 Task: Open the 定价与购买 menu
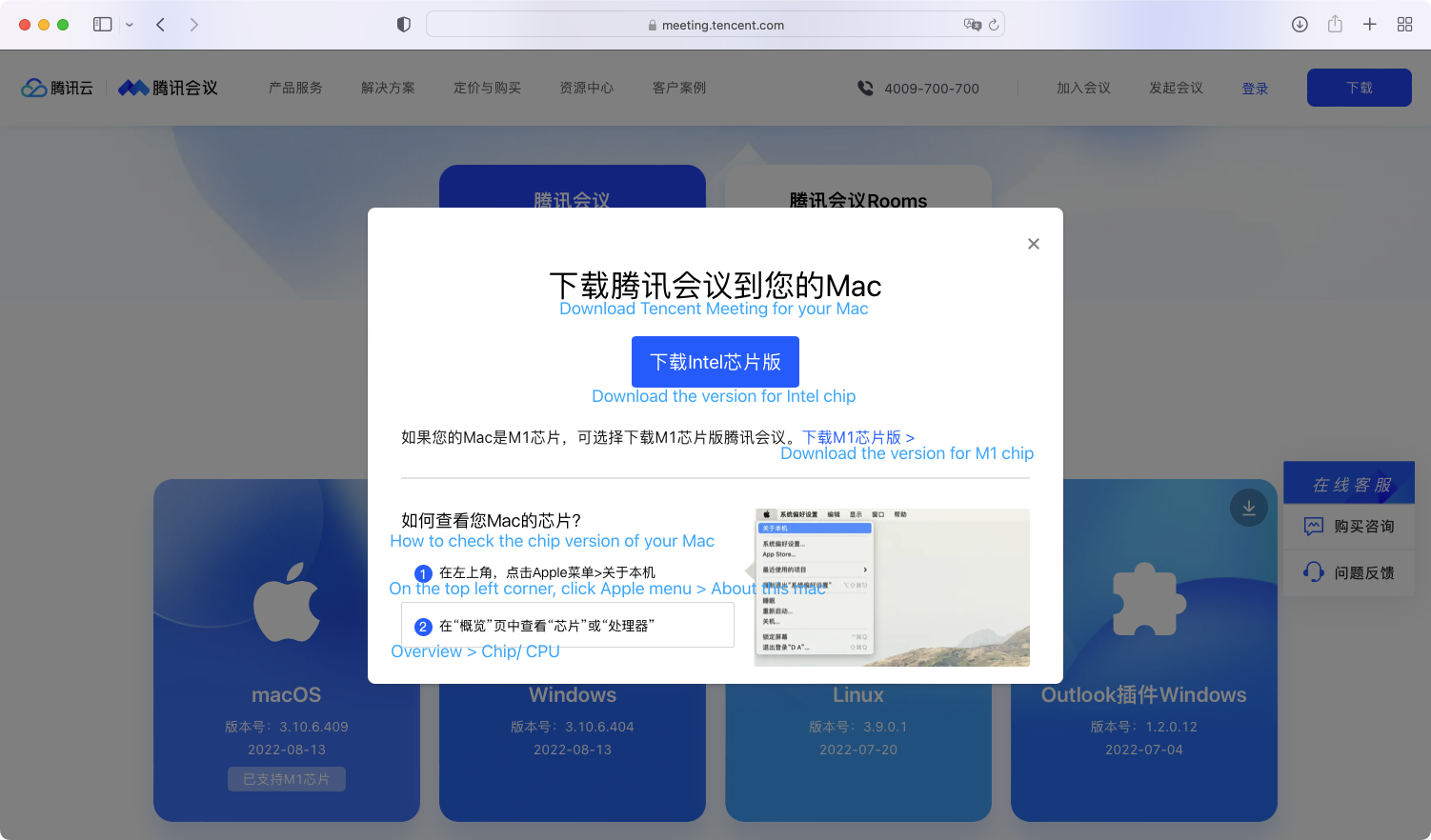[x=487, y=88]
